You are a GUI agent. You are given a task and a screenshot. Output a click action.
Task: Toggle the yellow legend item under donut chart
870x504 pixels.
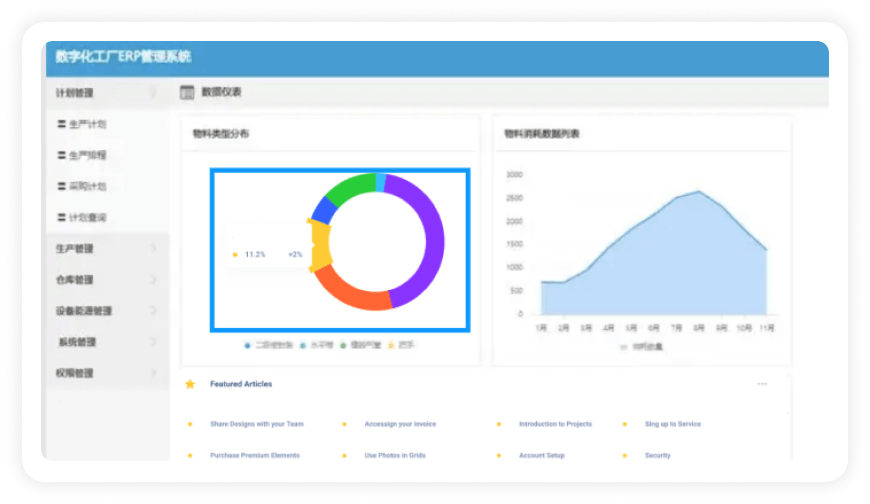click(x=402, y=345)
